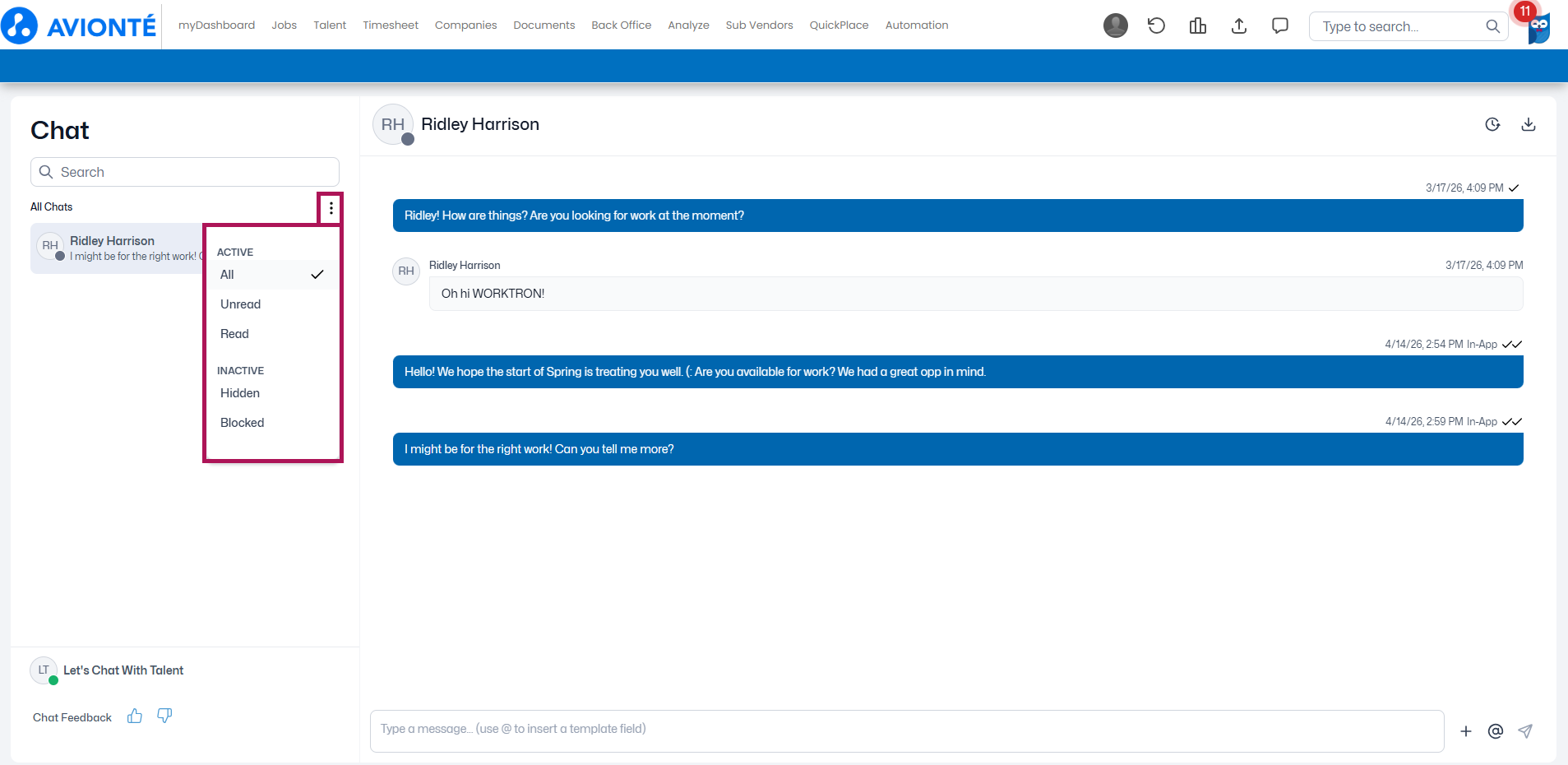Open the Talent menu

click(x=330, y=25)
